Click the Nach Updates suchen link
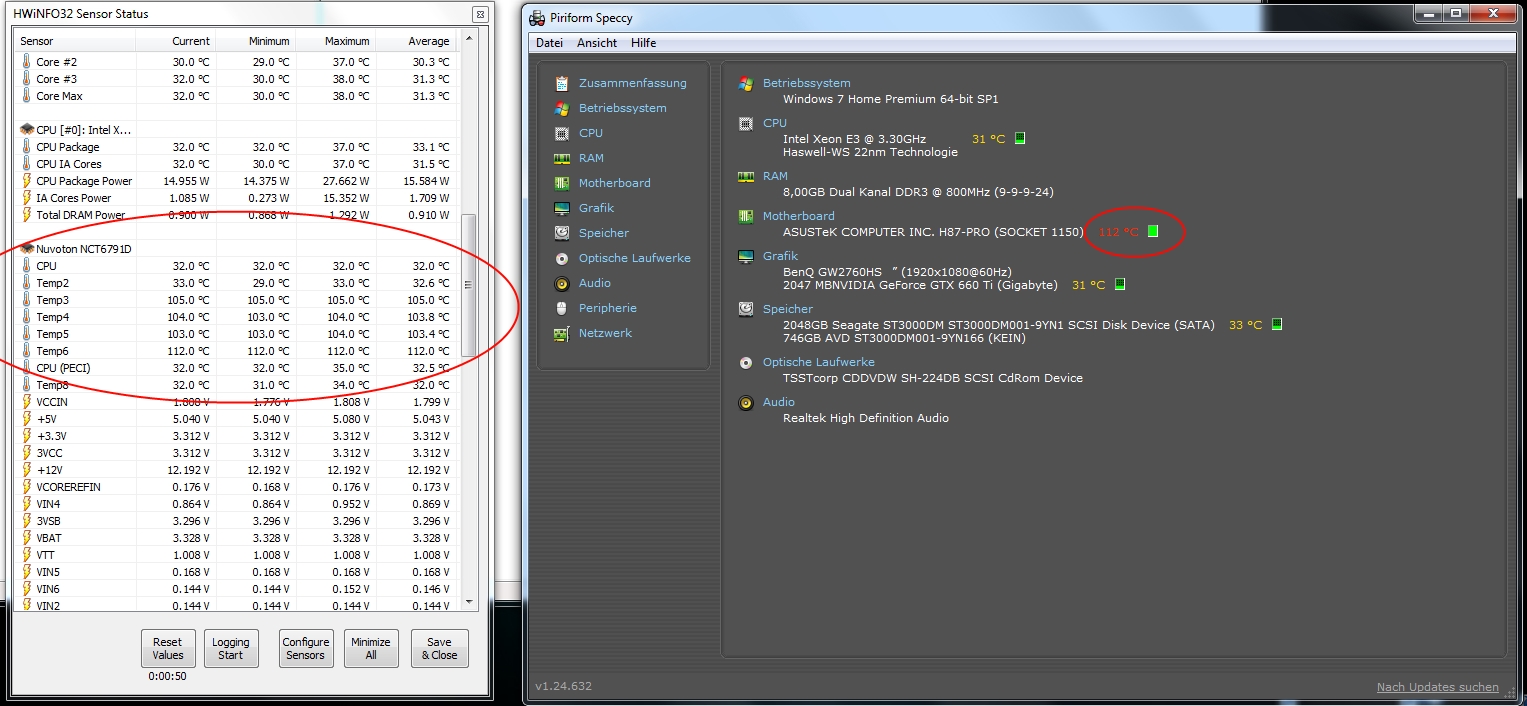Viewport: 1527px width, 706px height. (x=1437, y=687)
